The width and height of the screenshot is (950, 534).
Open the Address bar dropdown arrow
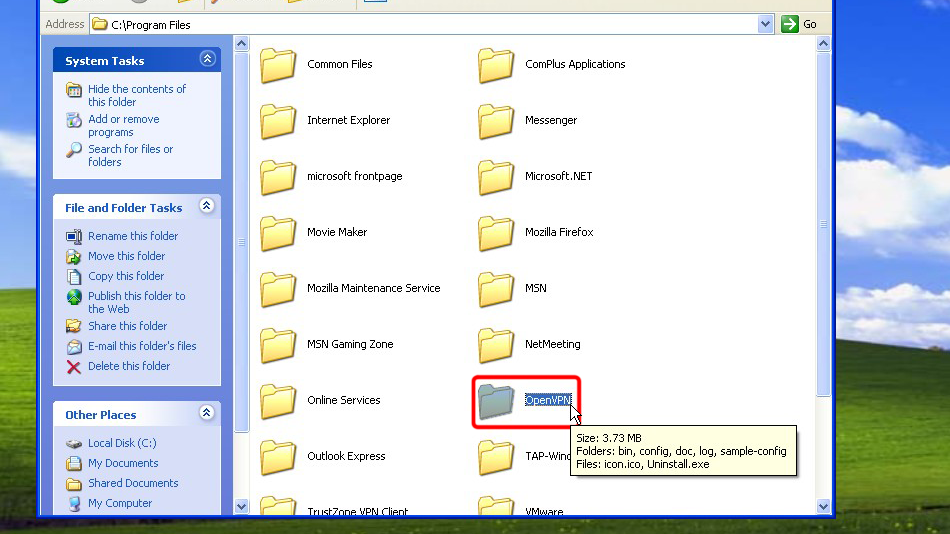766,24
